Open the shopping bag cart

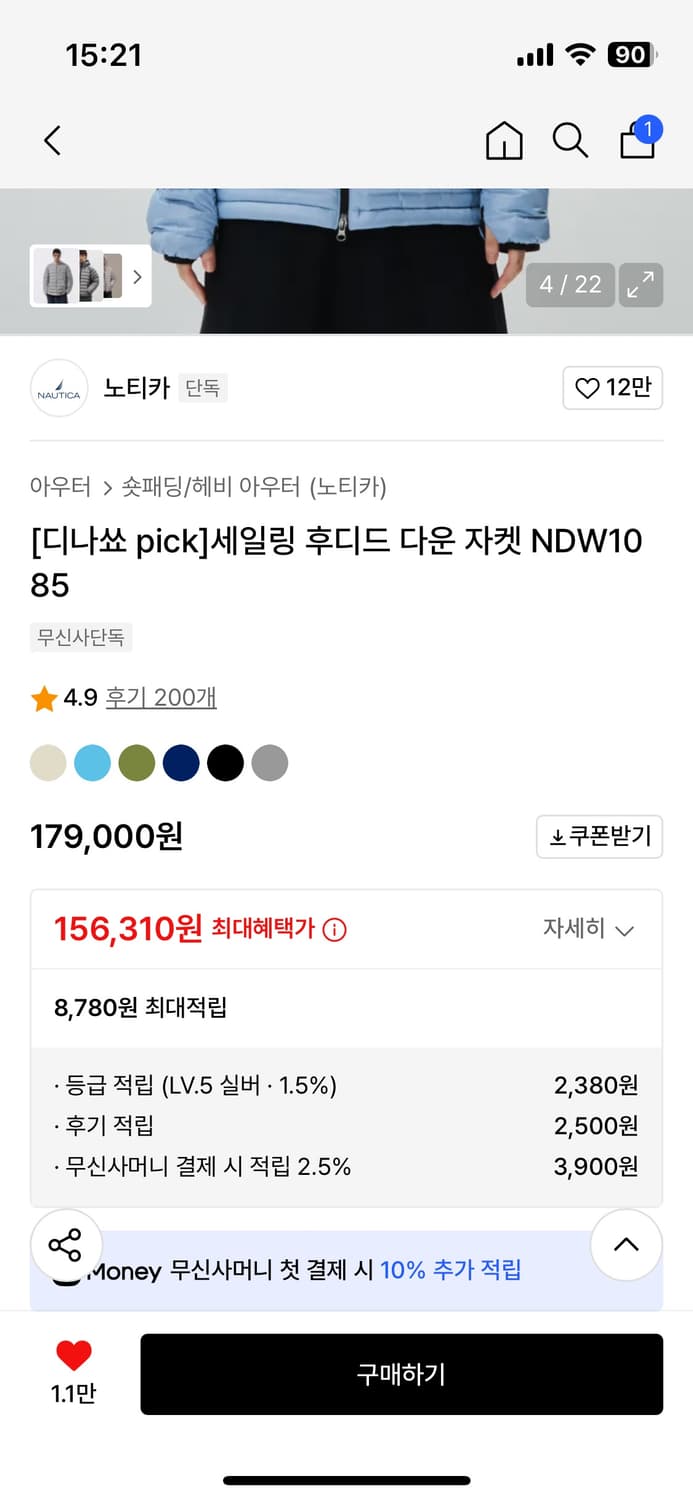[x=638, y=140]
